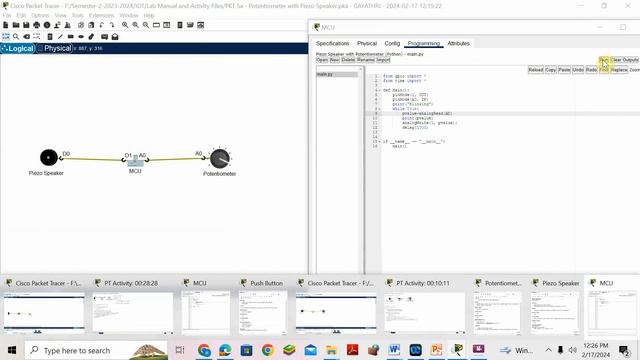Open the Config tab in MCU window
Viewport: 640px width, 360px height.
(x=392, y=43)
